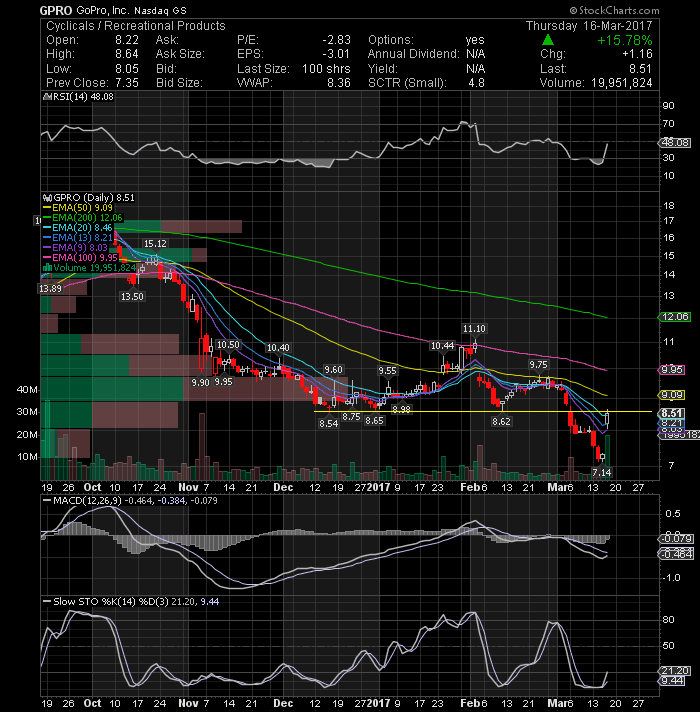The height and width of the screenshot is (712, 700).
Task: Click the EMA(20) 8.46 legend text
Action: (x=82, y=227)
